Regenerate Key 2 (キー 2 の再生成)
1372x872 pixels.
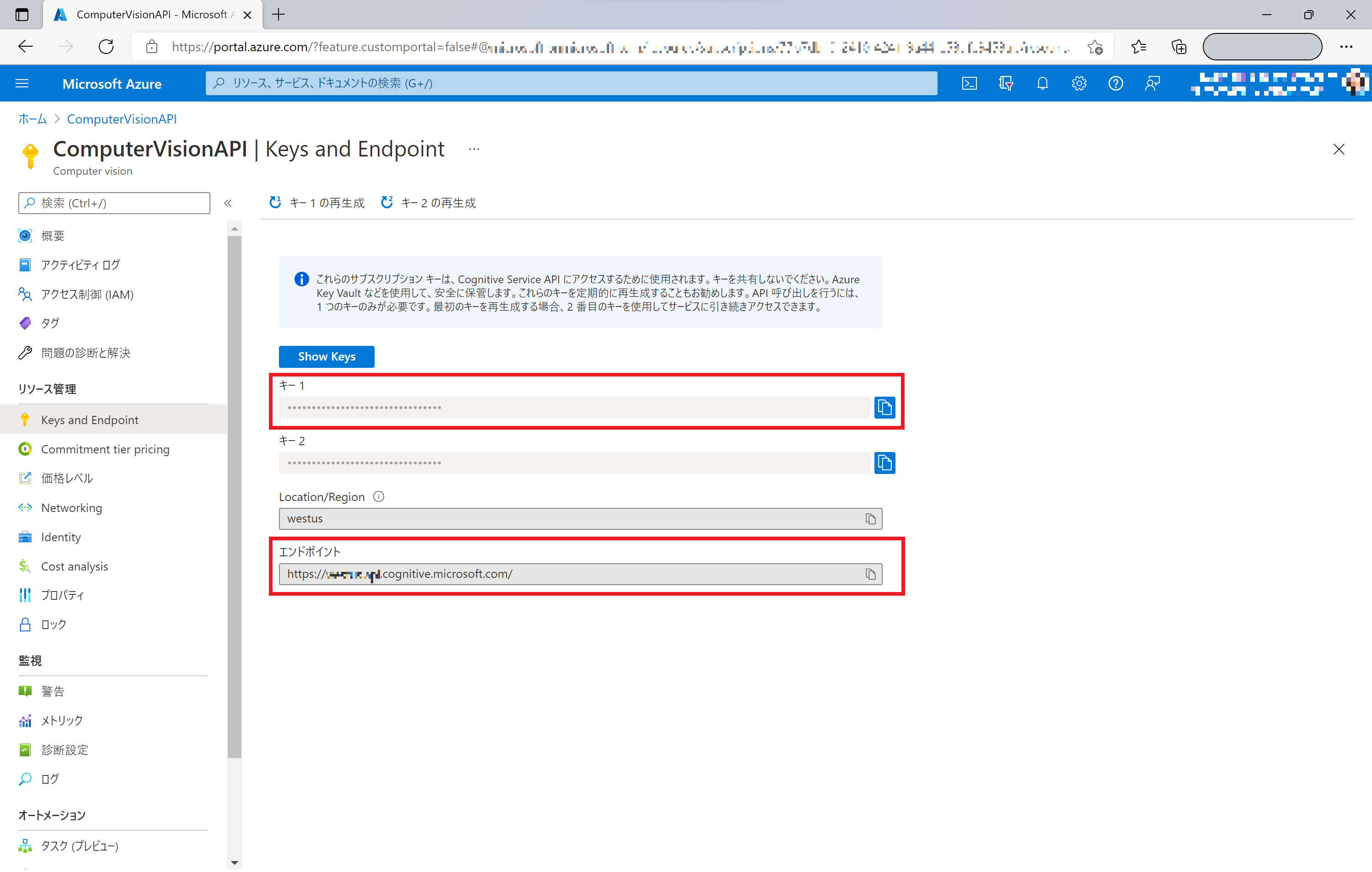(428, 203)
